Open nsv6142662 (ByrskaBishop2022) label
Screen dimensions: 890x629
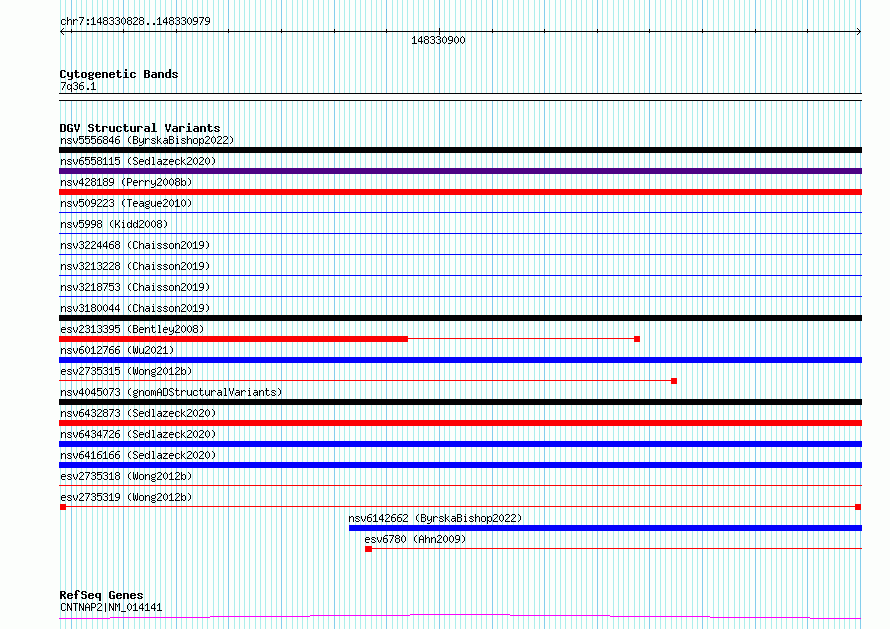pos(435,518)
